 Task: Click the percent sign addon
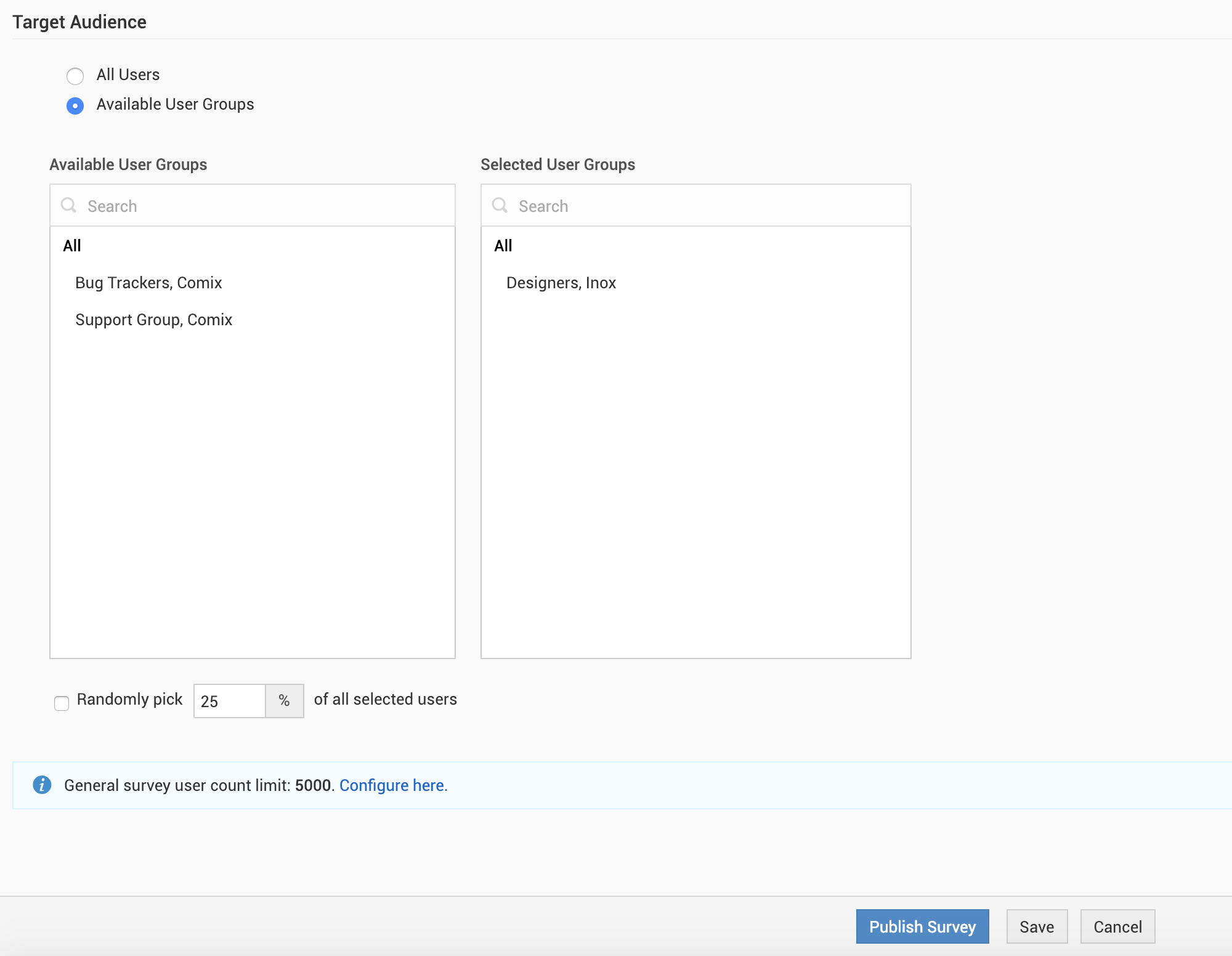coord(284,700)
